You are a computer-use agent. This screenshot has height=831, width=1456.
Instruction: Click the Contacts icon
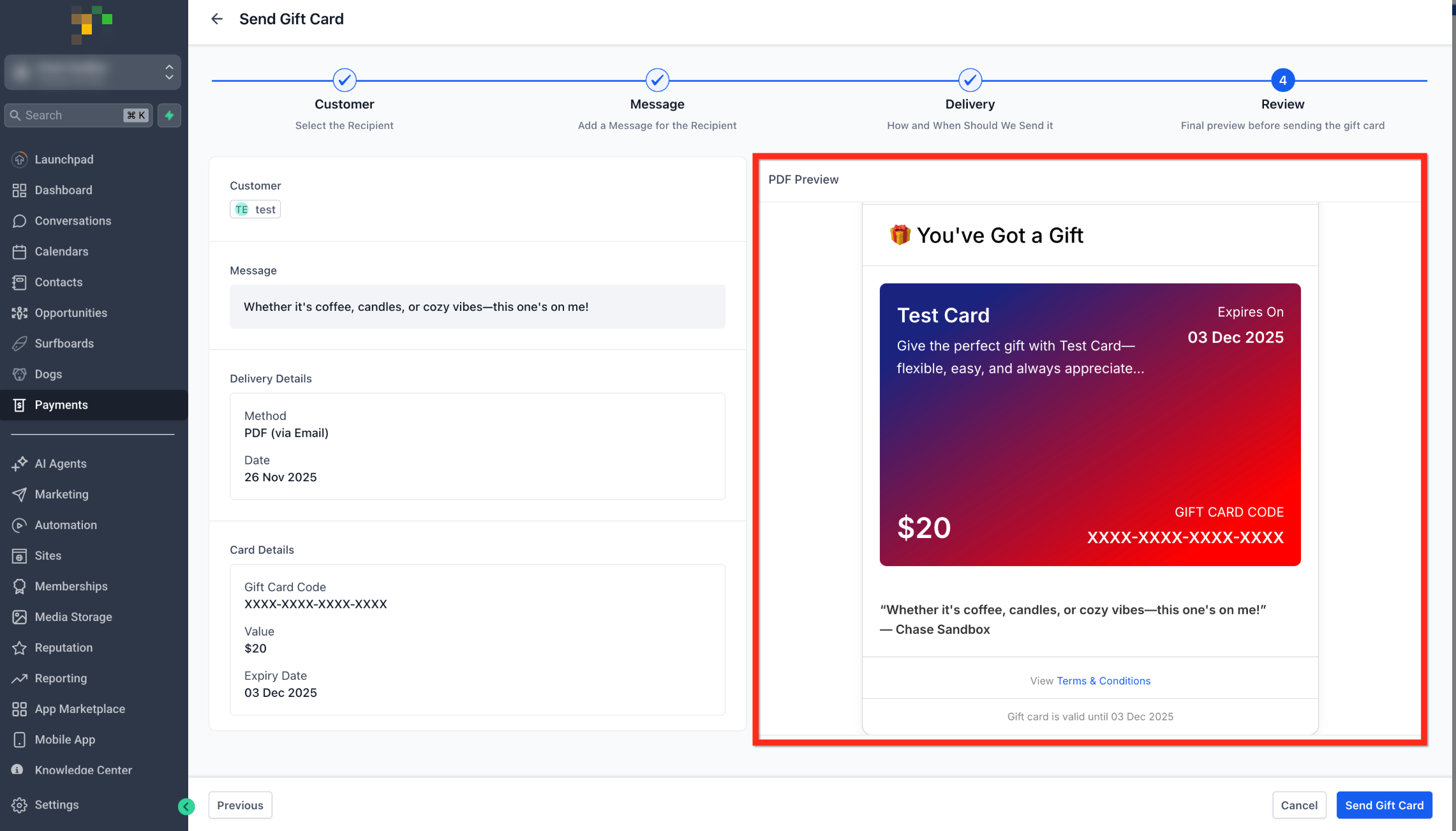coord(20,282)
